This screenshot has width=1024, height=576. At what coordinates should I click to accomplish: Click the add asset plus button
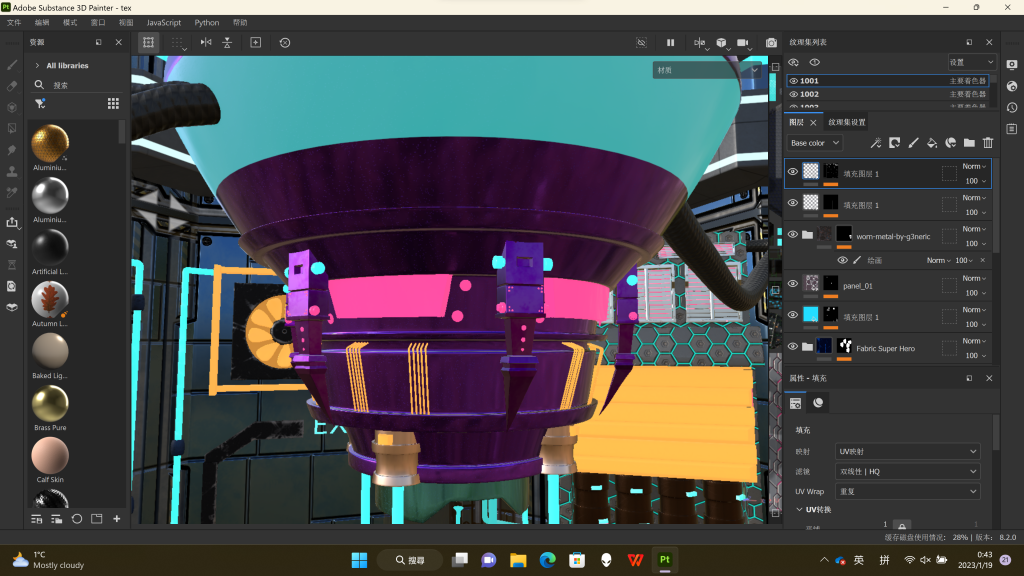pyautogui.click(x=116, y=519)
